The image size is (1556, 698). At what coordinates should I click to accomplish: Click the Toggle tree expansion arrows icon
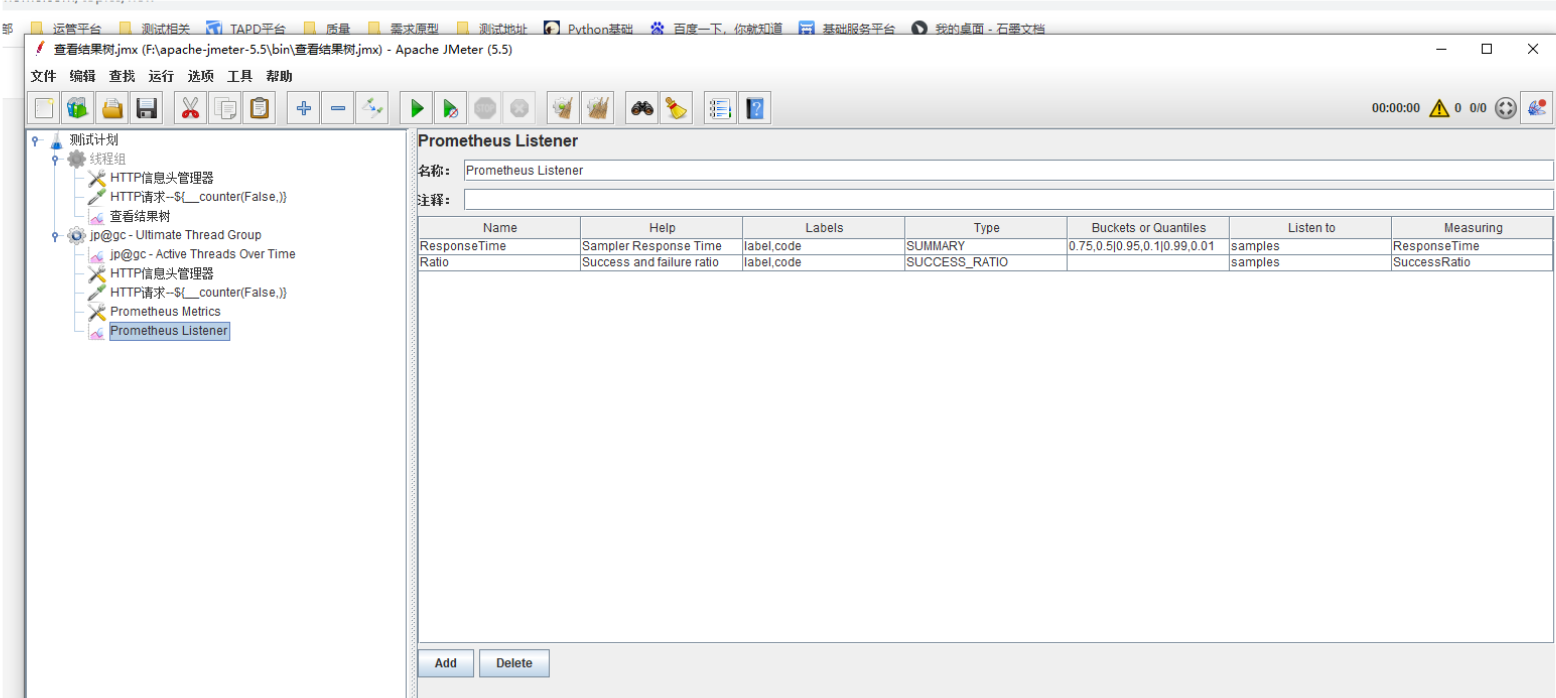point(373,108)
